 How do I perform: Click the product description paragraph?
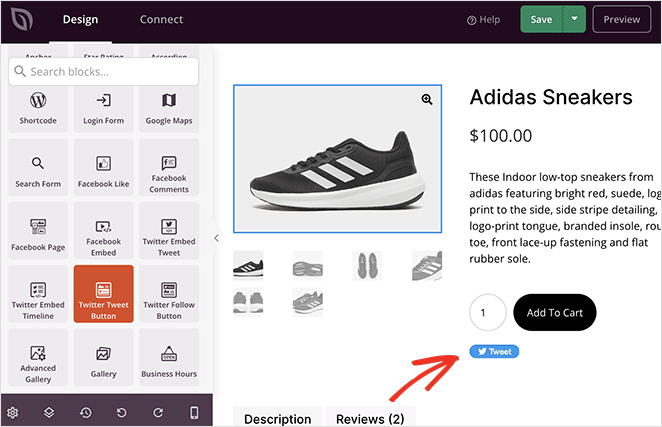(565, 218)
